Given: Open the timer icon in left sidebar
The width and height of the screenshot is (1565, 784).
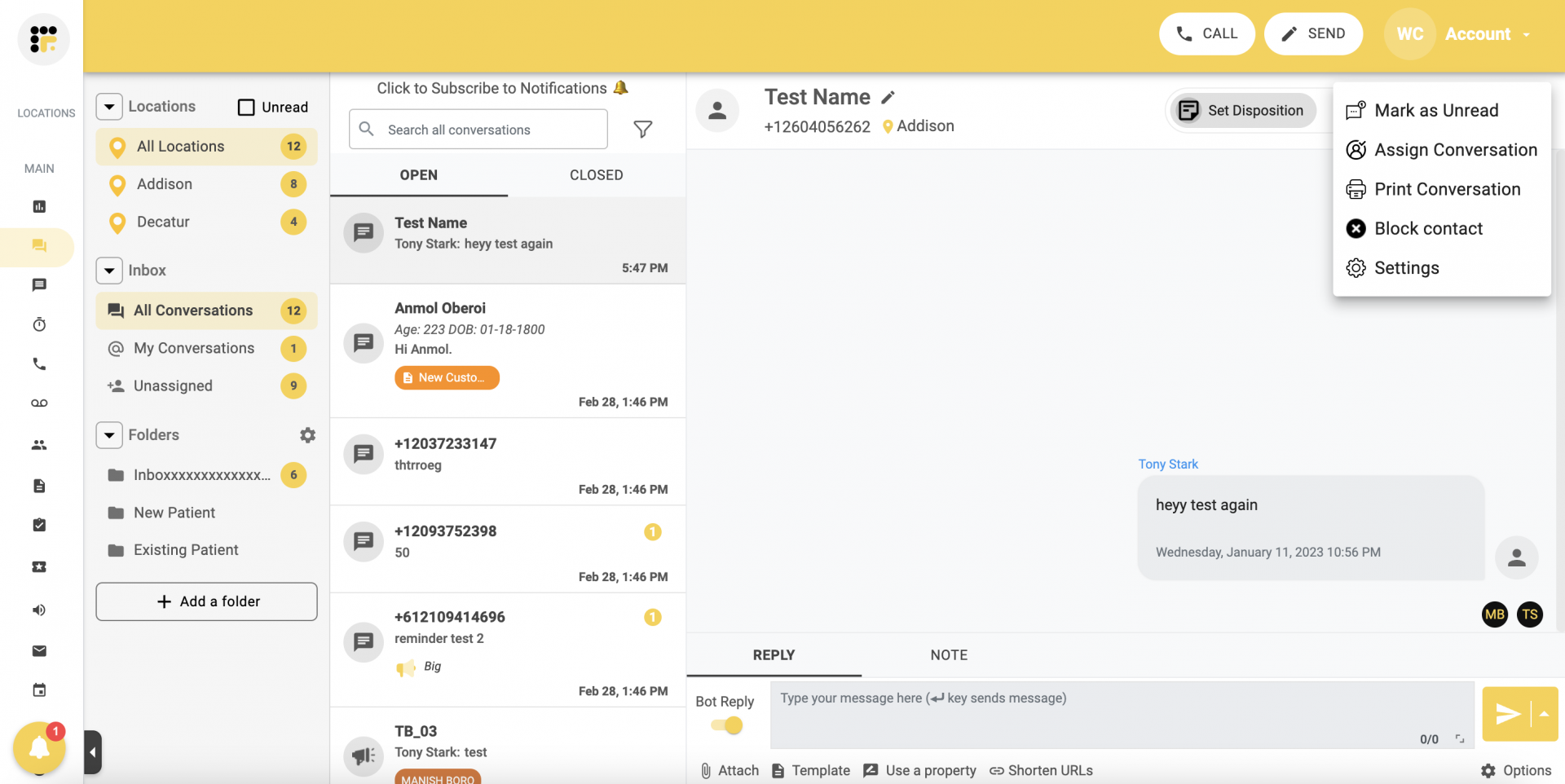Looking at the screenshot, I should (39, 325).
